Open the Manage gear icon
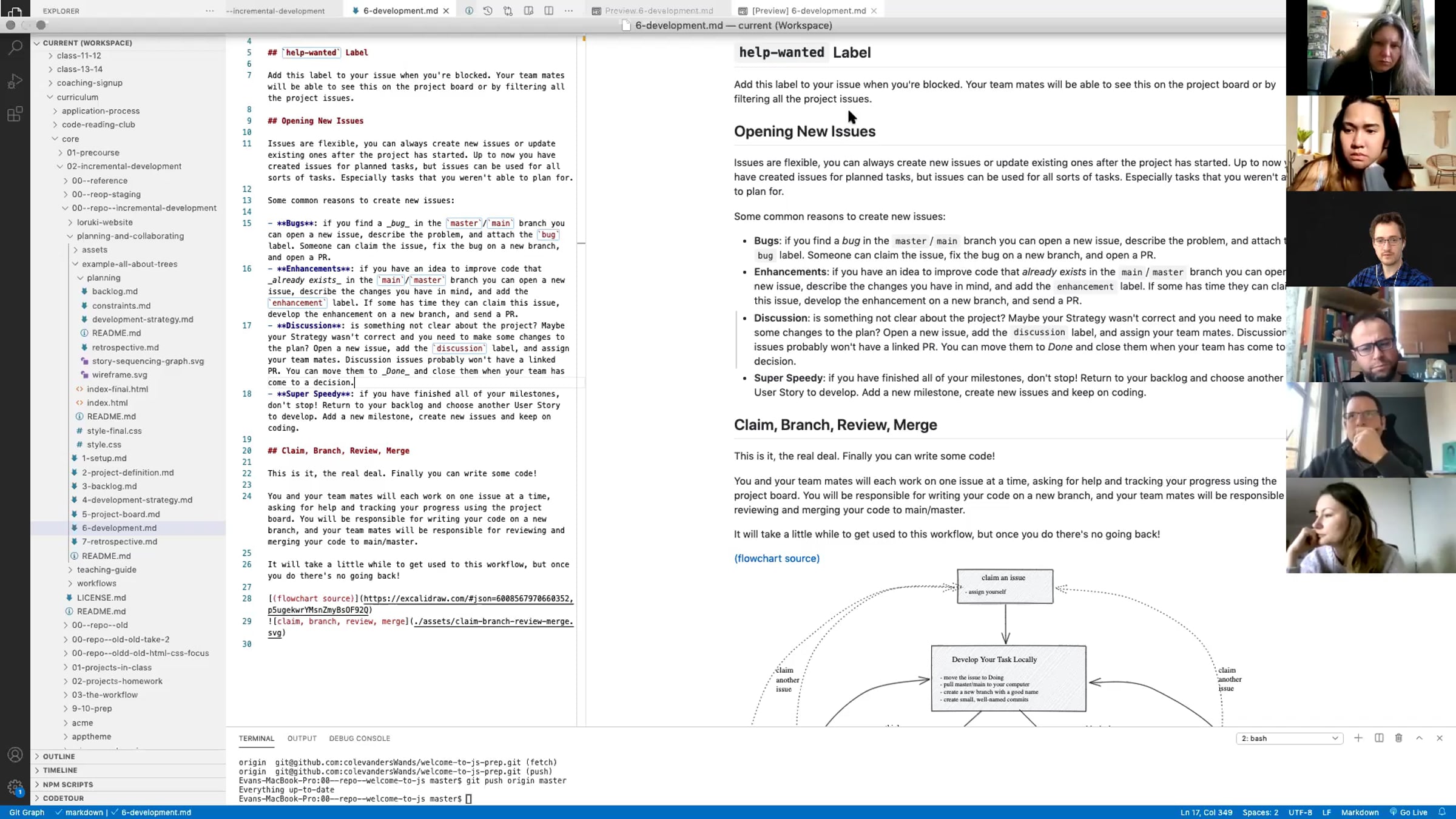The height and width of the screenshot is (819, 1456). 15,787
